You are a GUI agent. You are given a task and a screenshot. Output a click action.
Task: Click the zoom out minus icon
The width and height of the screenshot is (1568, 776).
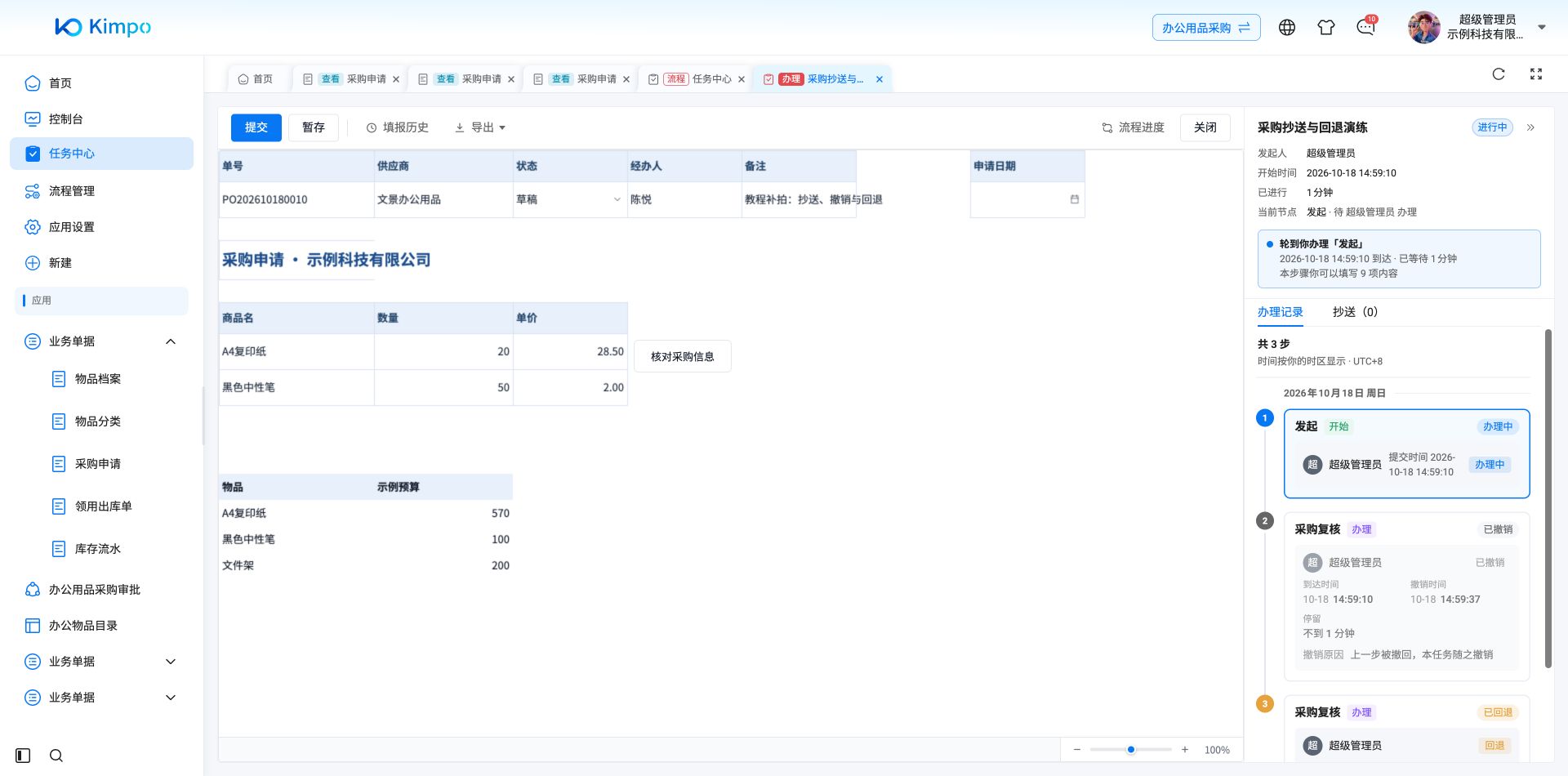[x=1077, y=750]
